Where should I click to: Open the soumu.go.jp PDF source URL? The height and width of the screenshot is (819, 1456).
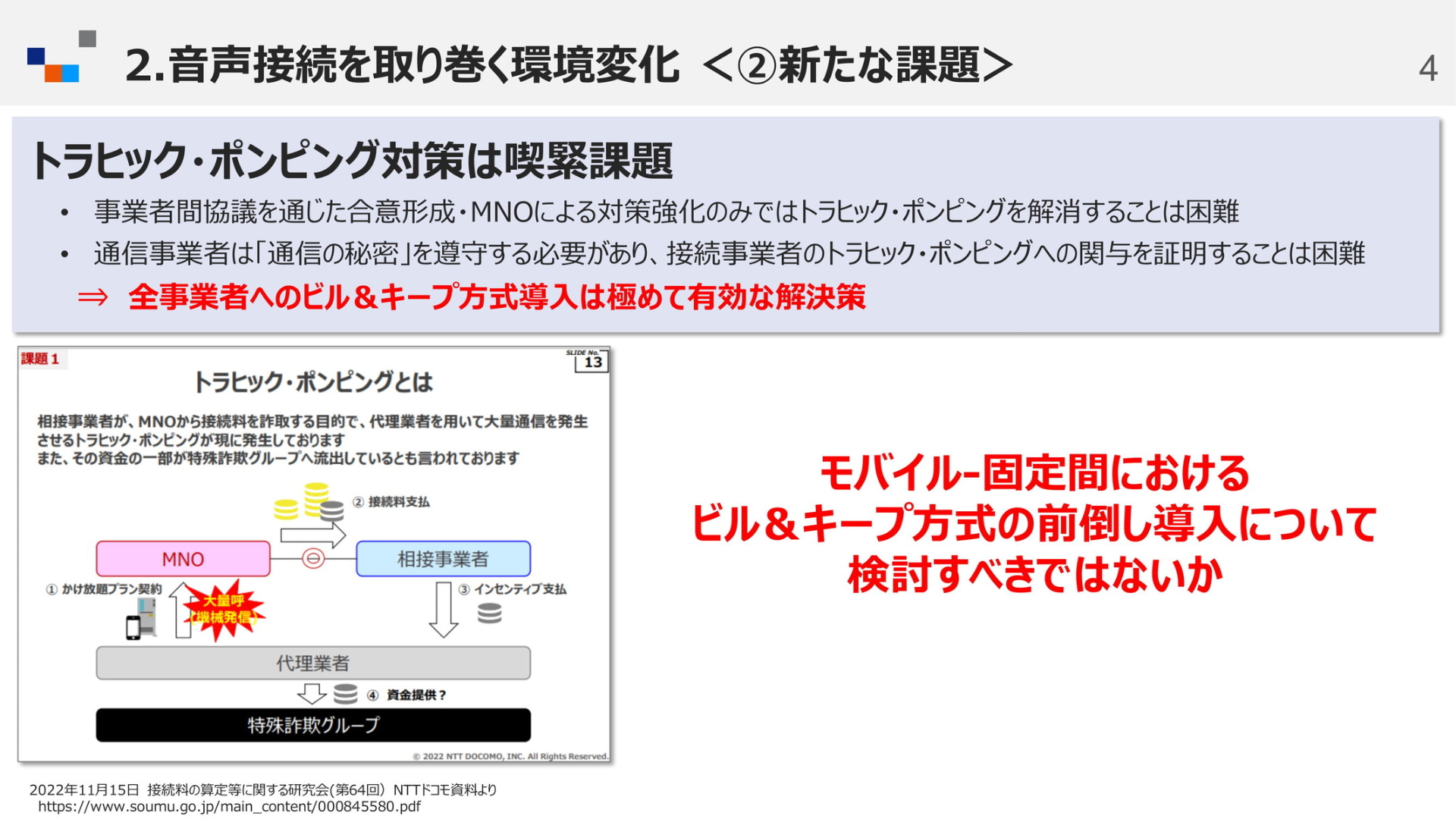coord(229,807)
